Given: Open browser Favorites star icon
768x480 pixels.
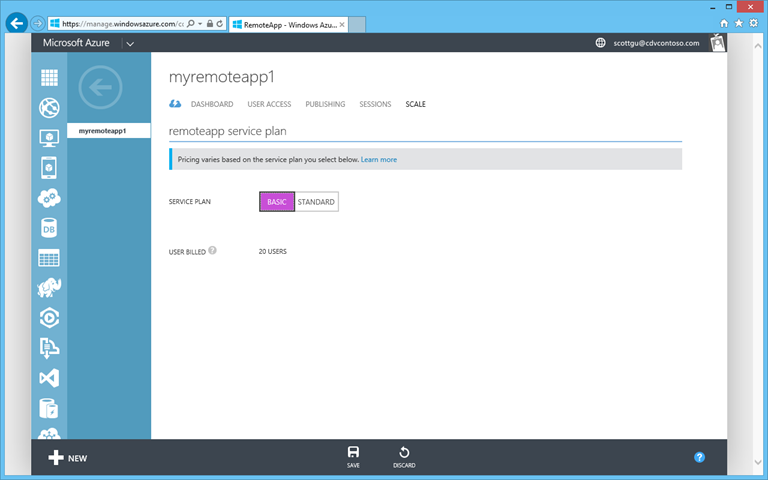Looking at the screenshot, I should (739, 23).
